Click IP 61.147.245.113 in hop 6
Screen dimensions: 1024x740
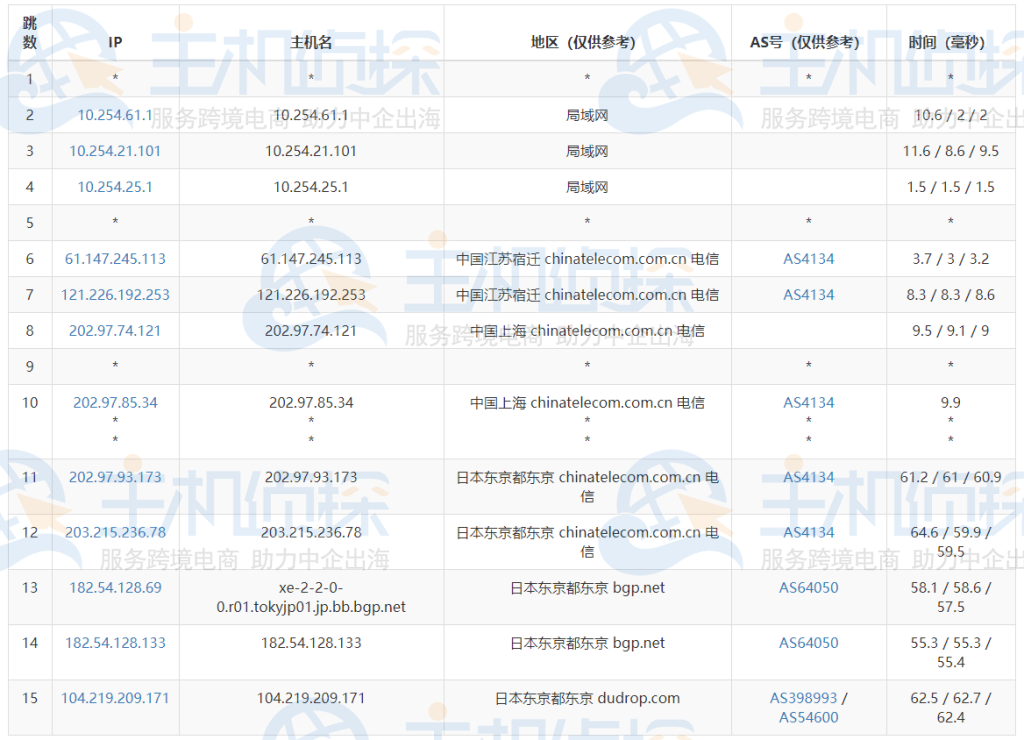115,259
